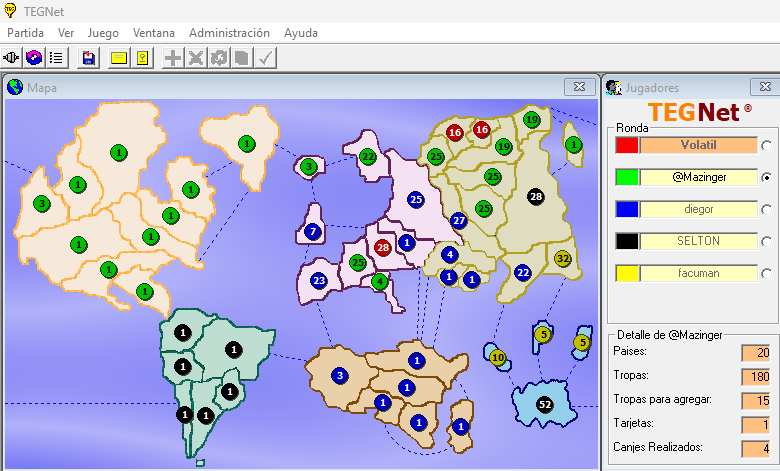Open the Partida menu
Screen dimensions: 780x471
26,33
